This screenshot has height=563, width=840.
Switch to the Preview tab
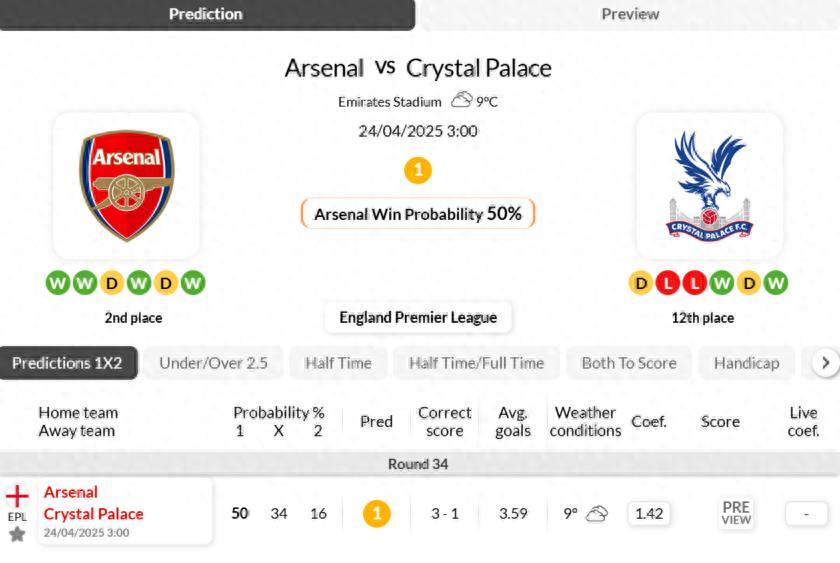coord(629,14)
